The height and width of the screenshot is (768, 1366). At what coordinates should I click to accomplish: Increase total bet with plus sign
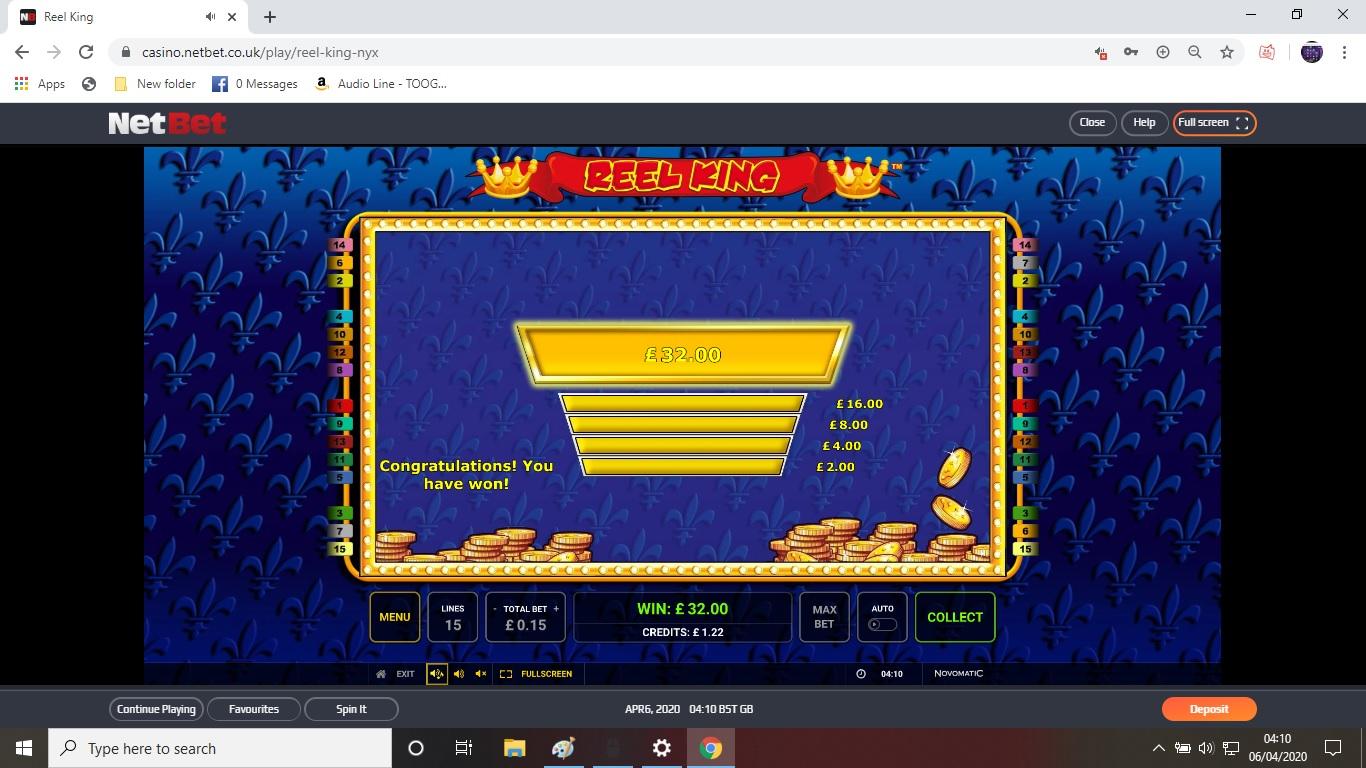pyautogui.click(x=556, y=609)
